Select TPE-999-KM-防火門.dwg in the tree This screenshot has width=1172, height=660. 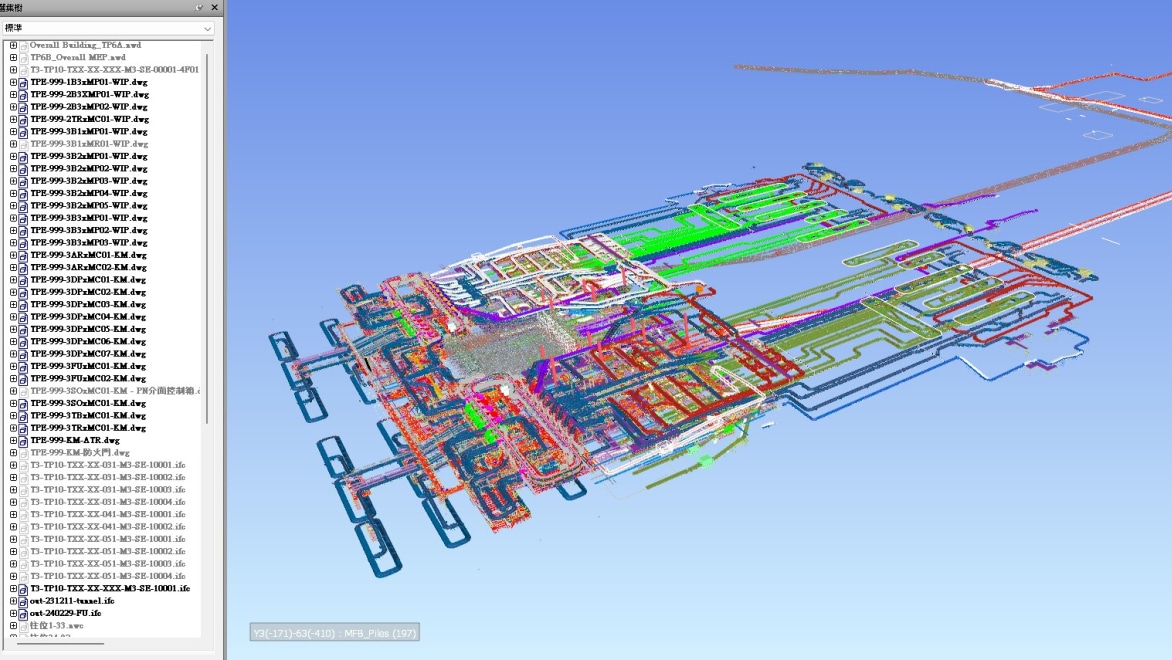coord(80,453)
